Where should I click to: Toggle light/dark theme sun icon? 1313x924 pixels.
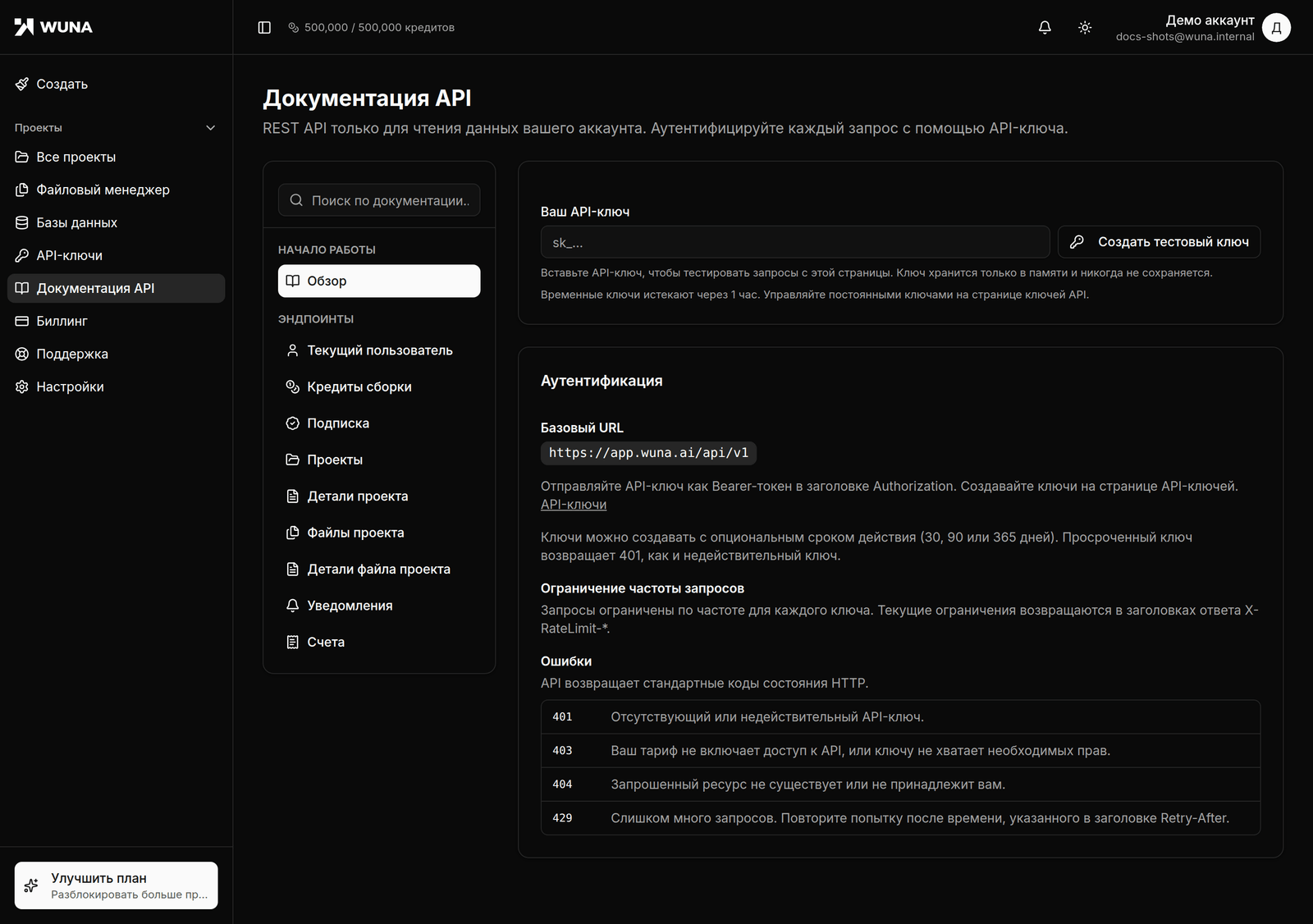tap(1085, 27)
